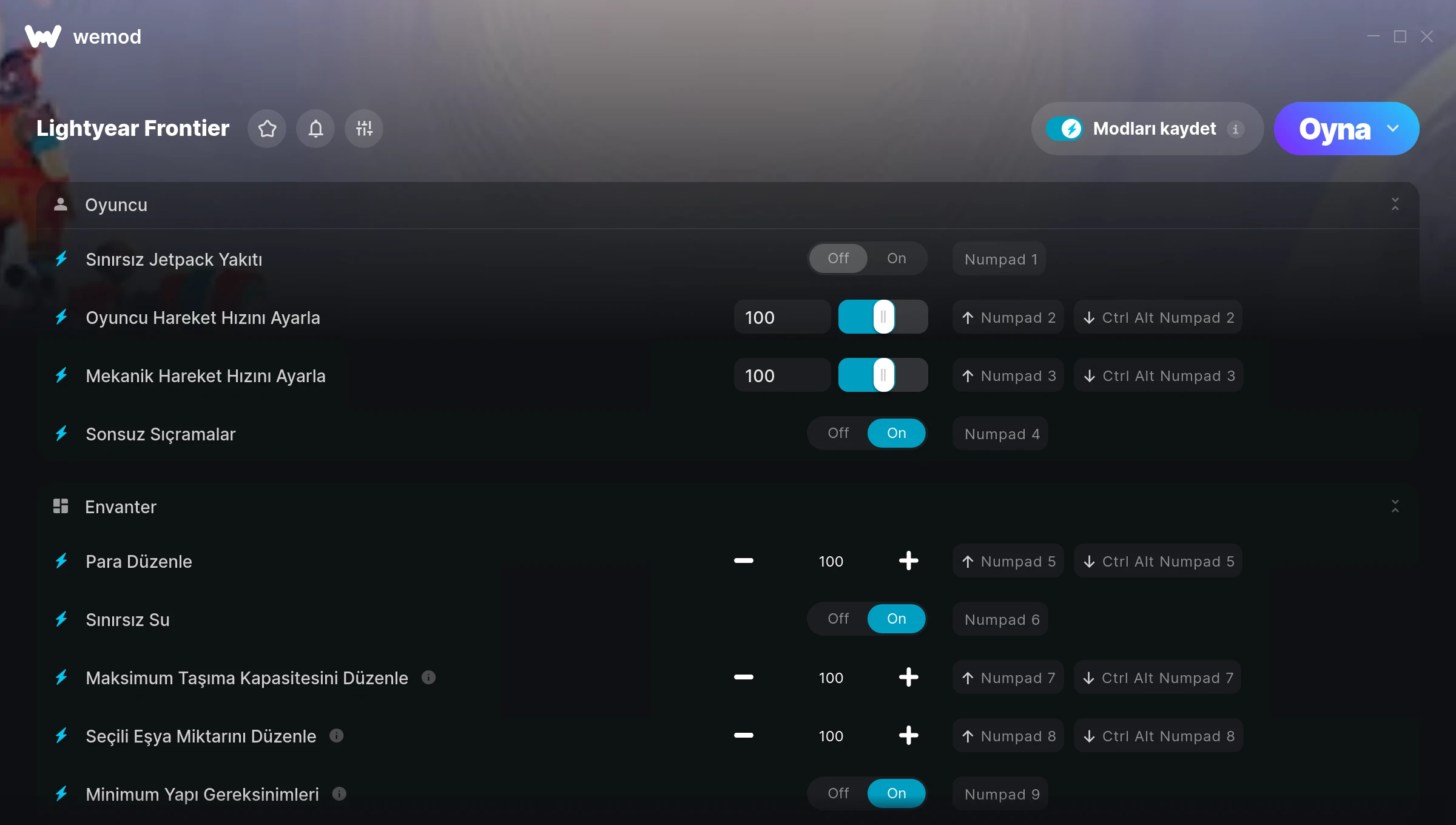Select On for Sonsuz Sıçramalar
1456x825 pixels.
click(x=897, y=433)
